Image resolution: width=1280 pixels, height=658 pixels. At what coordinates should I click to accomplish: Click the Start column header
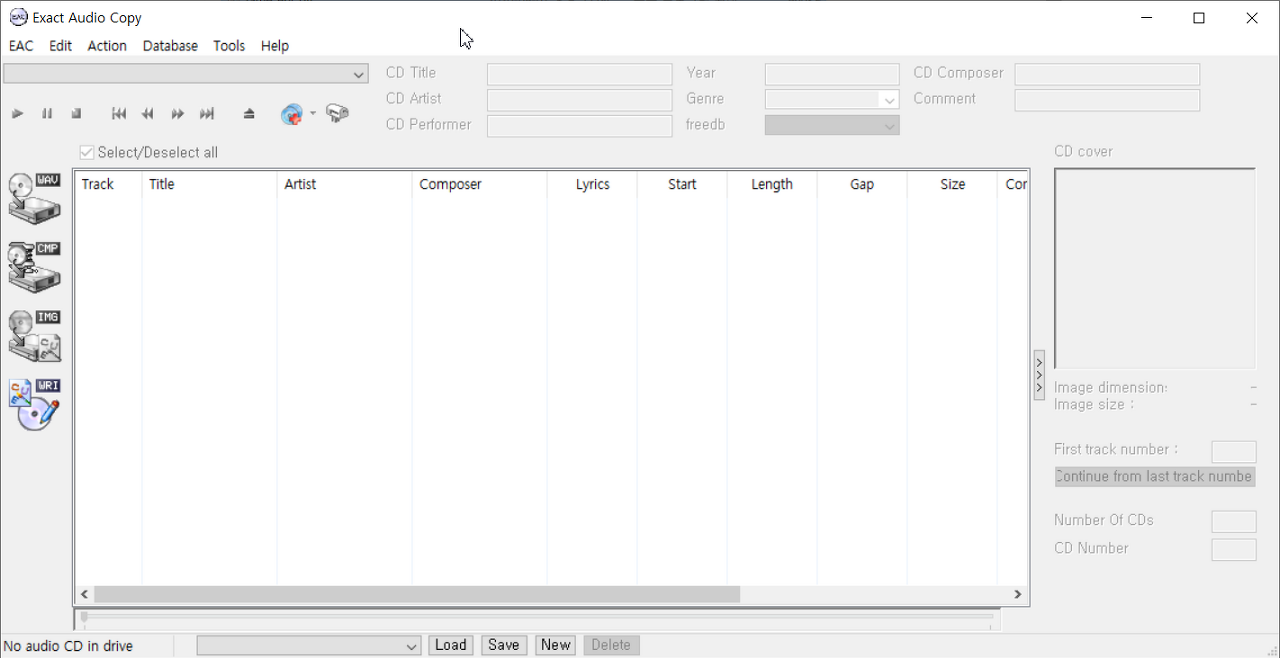click(682, 184)
